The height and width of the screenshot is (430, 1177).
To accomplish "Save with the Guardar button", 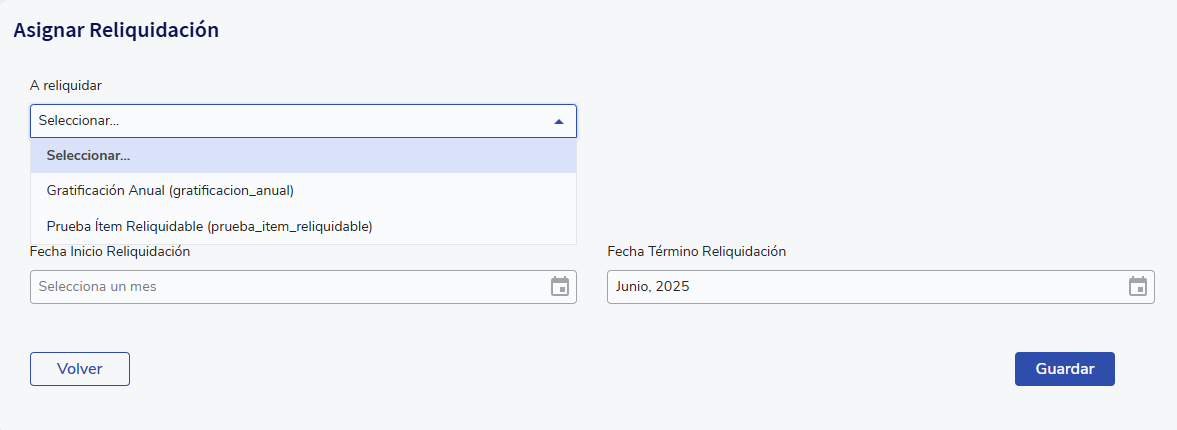I will tap(1064, 369).
